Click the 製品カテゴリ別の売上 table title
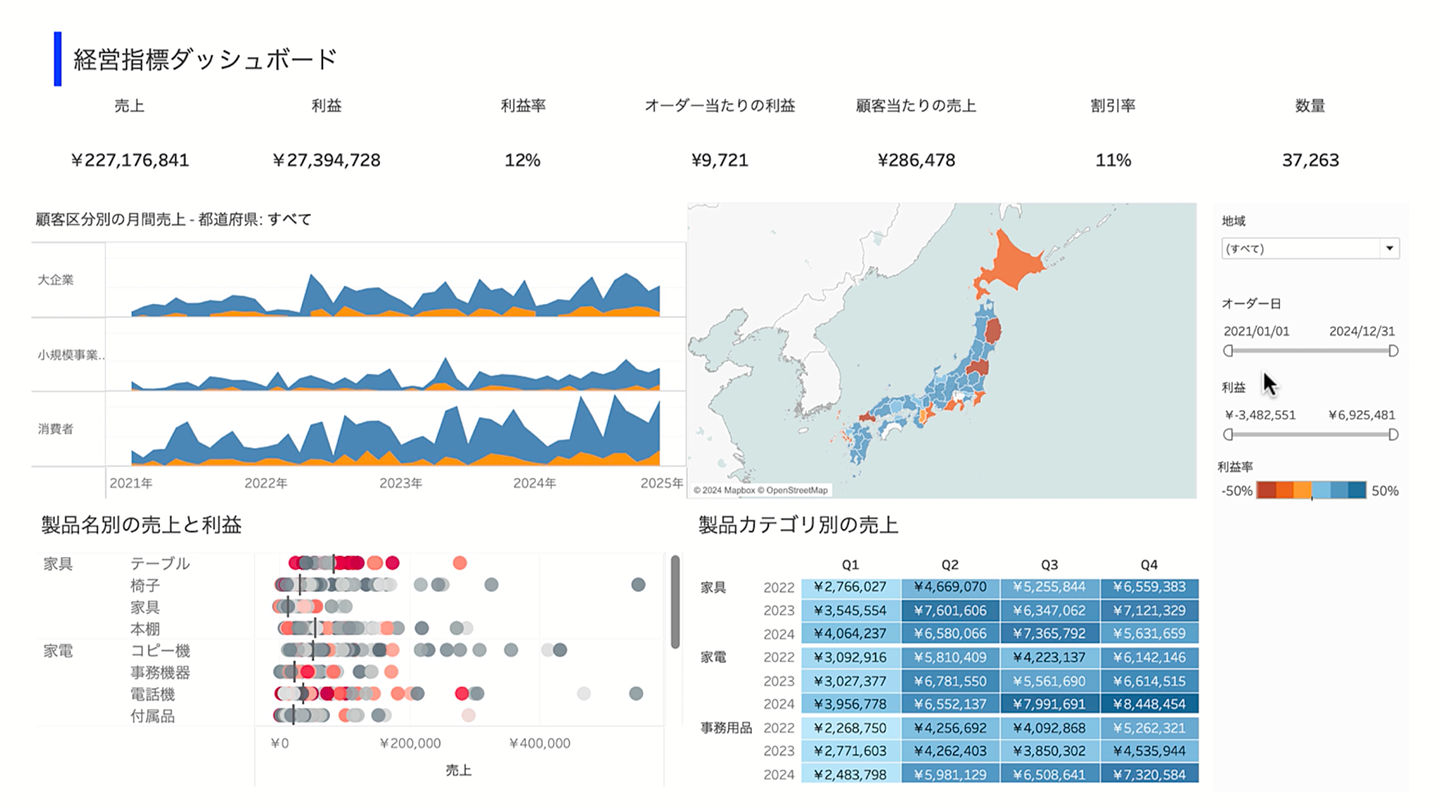 tap(798, 525)
